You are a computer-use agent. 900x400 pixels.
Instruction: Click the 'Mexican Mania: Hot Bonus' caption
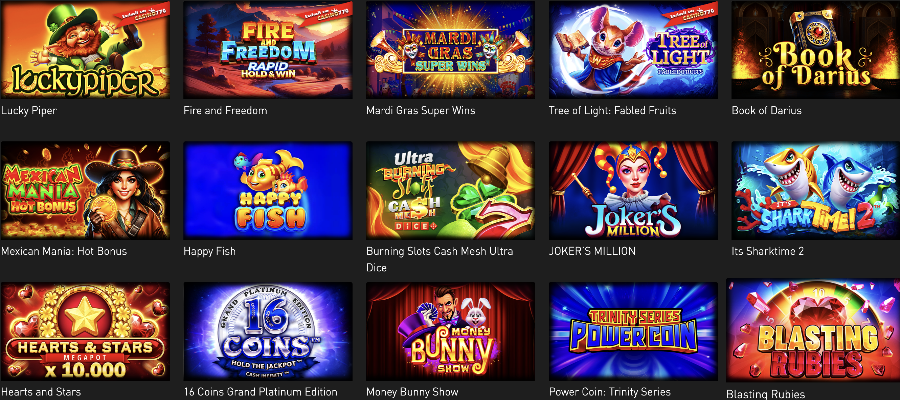click(x=64, y=251)
